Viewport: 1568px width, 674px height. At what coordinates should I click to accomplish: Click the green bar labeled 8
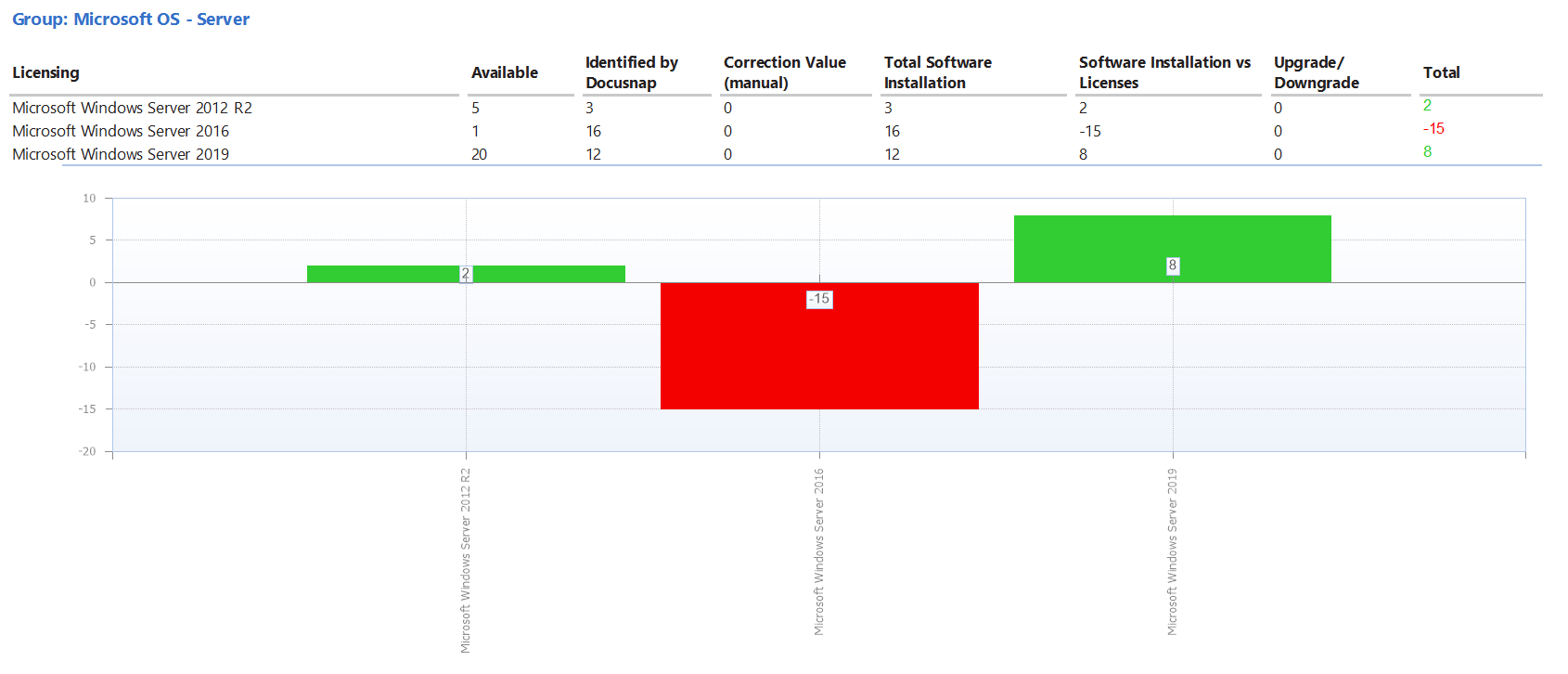tap(1173, 249)
